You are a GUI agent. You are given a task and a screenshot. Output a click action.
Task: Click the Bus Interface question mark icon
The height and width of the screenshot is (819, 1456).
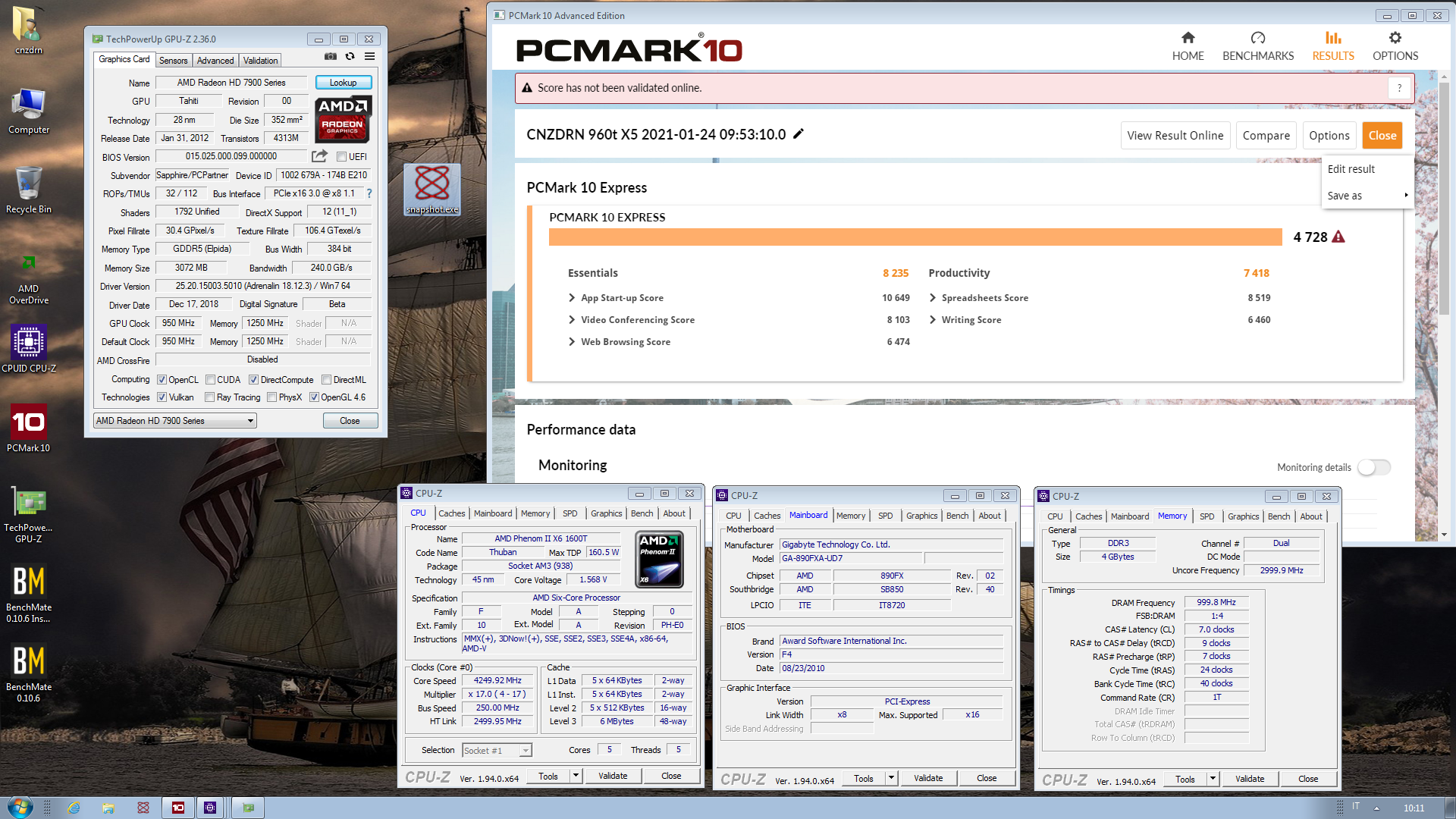coord(369,193)
